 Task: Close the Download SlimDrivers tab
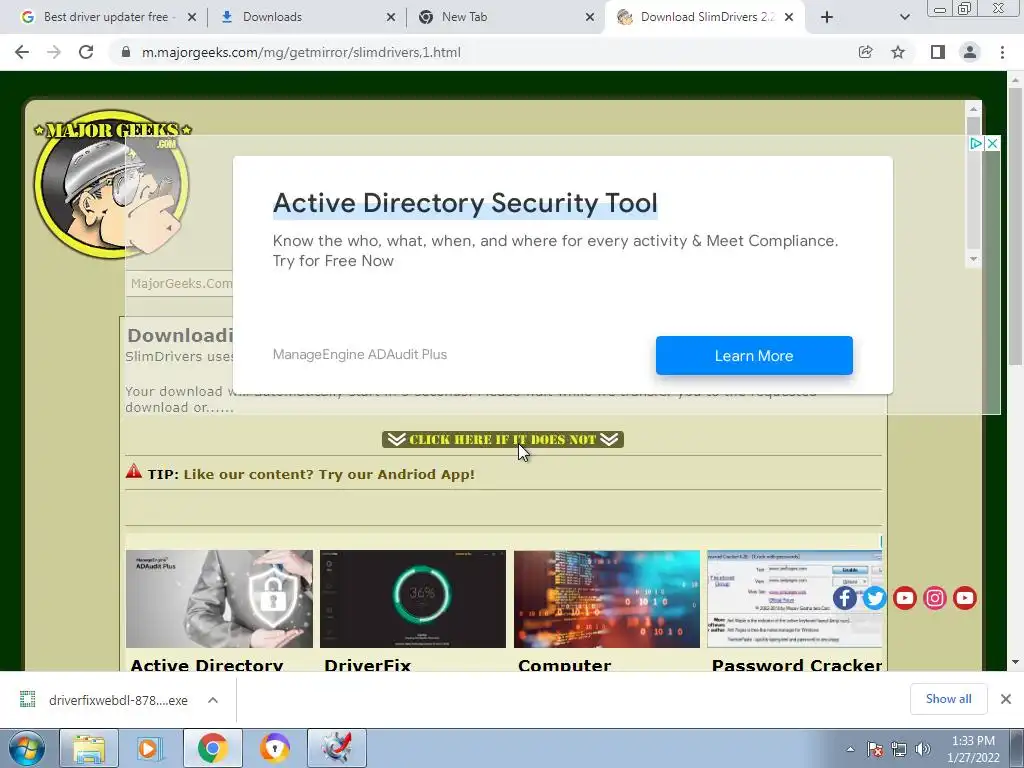coord(789,17)
